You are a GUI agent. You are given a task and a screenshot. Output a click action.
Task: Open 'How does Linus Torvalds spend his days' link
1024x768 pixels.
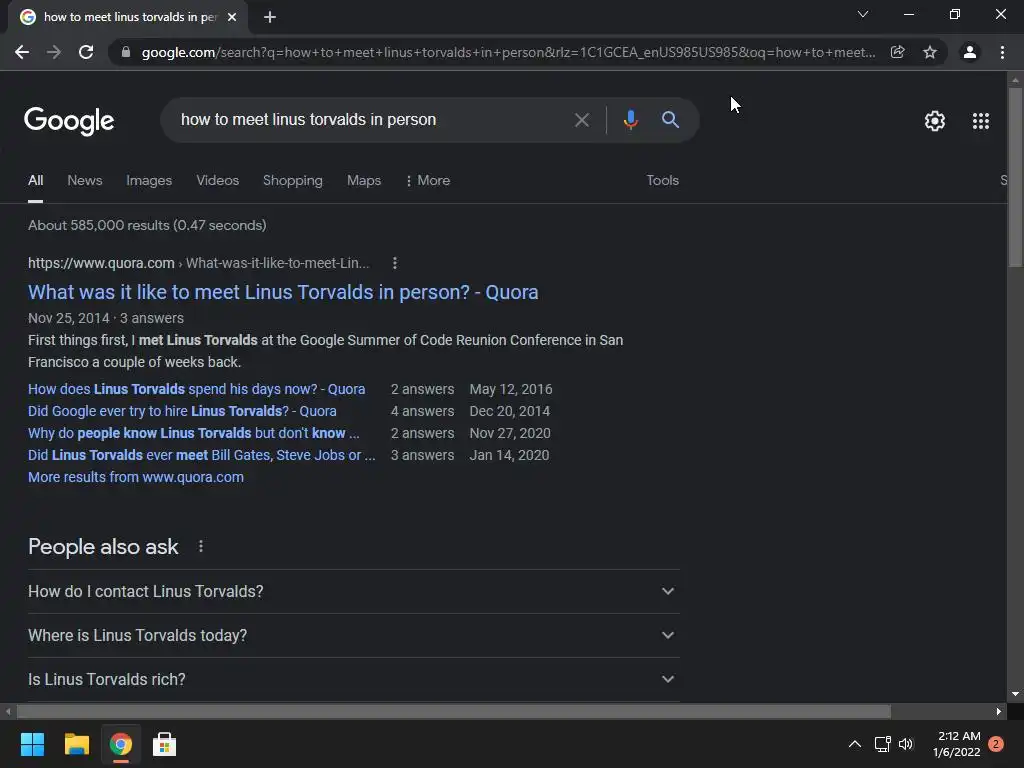(x=197, y=389)
